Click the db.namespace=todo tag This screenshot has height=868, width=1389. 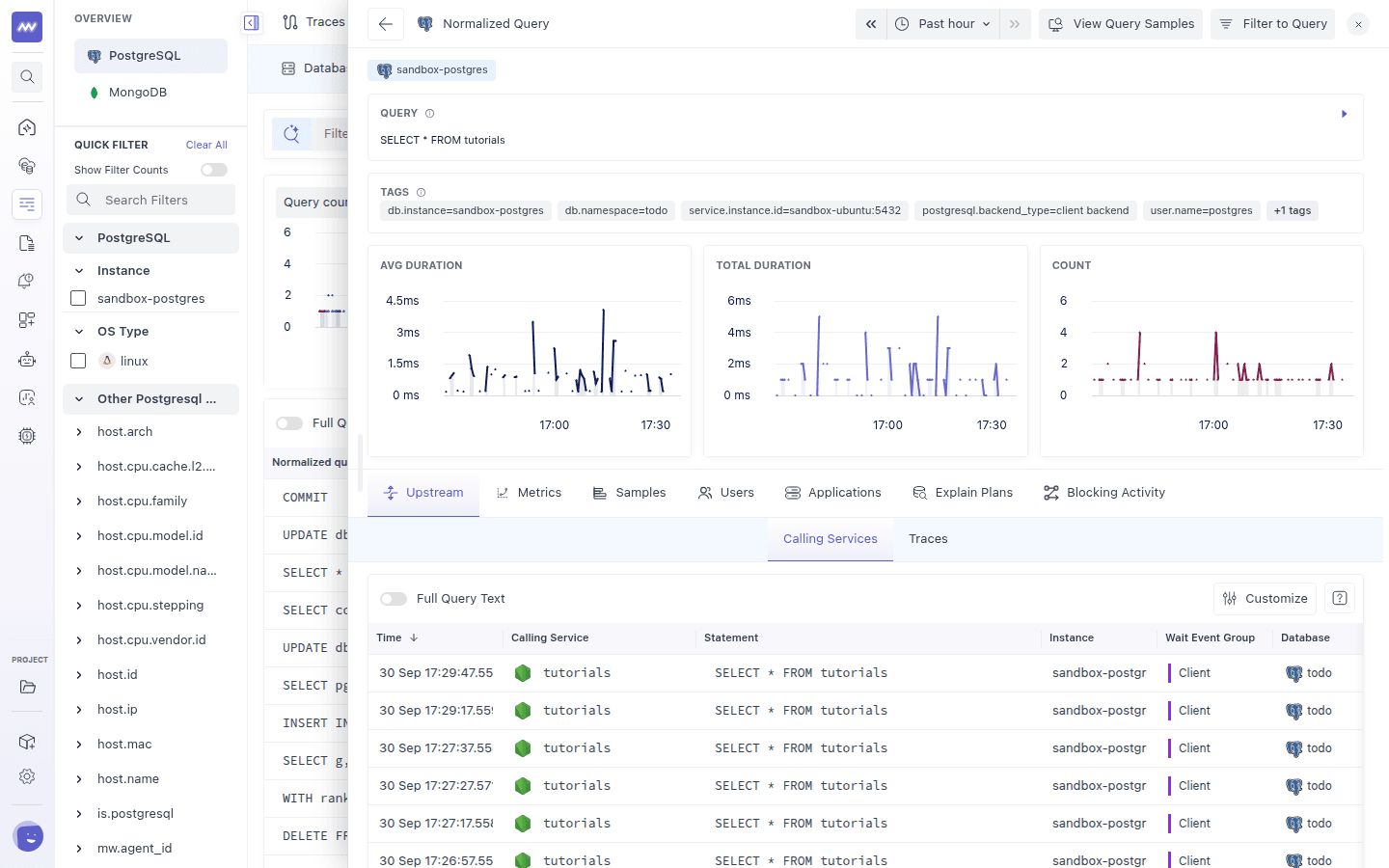click(616, 211)
